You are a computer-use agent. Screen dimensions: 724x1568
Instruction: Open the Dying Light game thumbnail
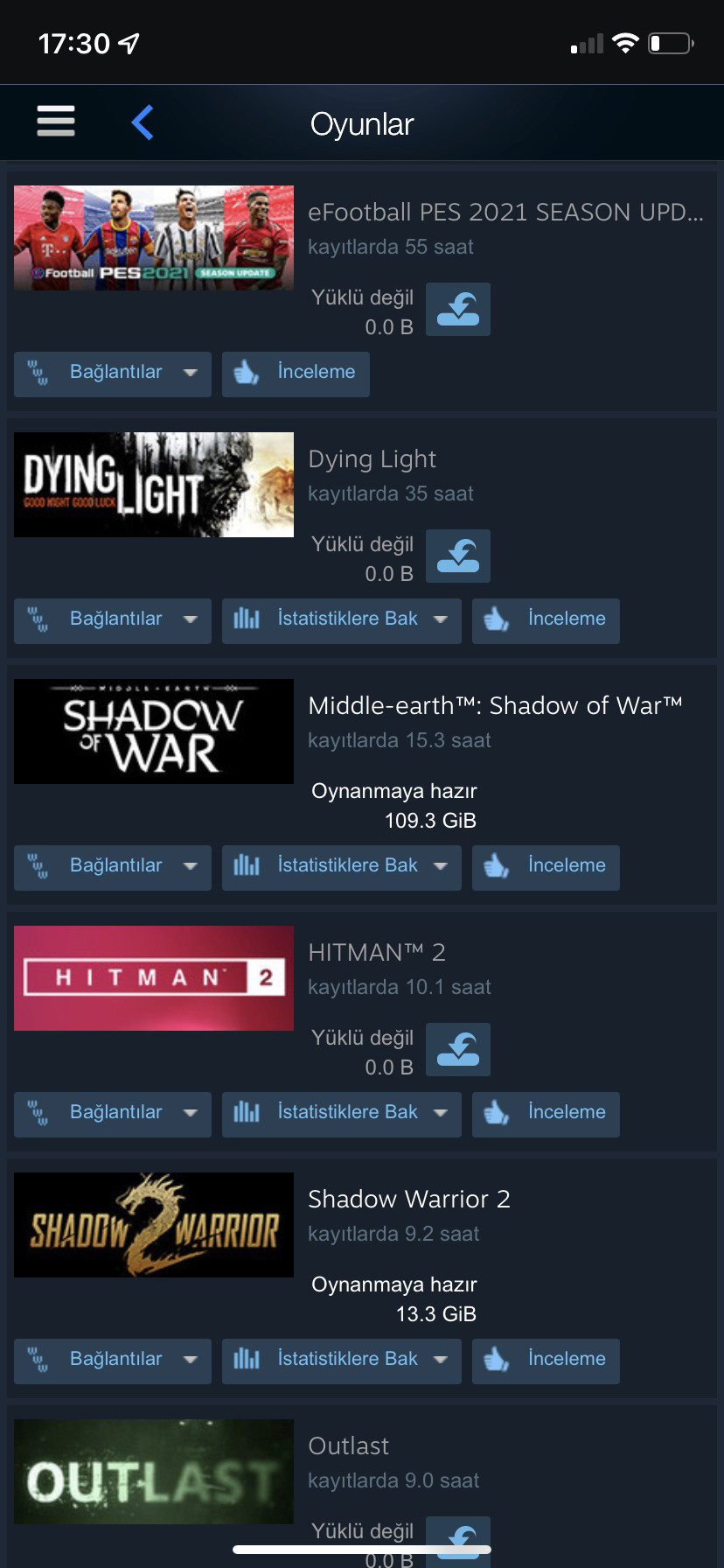[154, 485]
